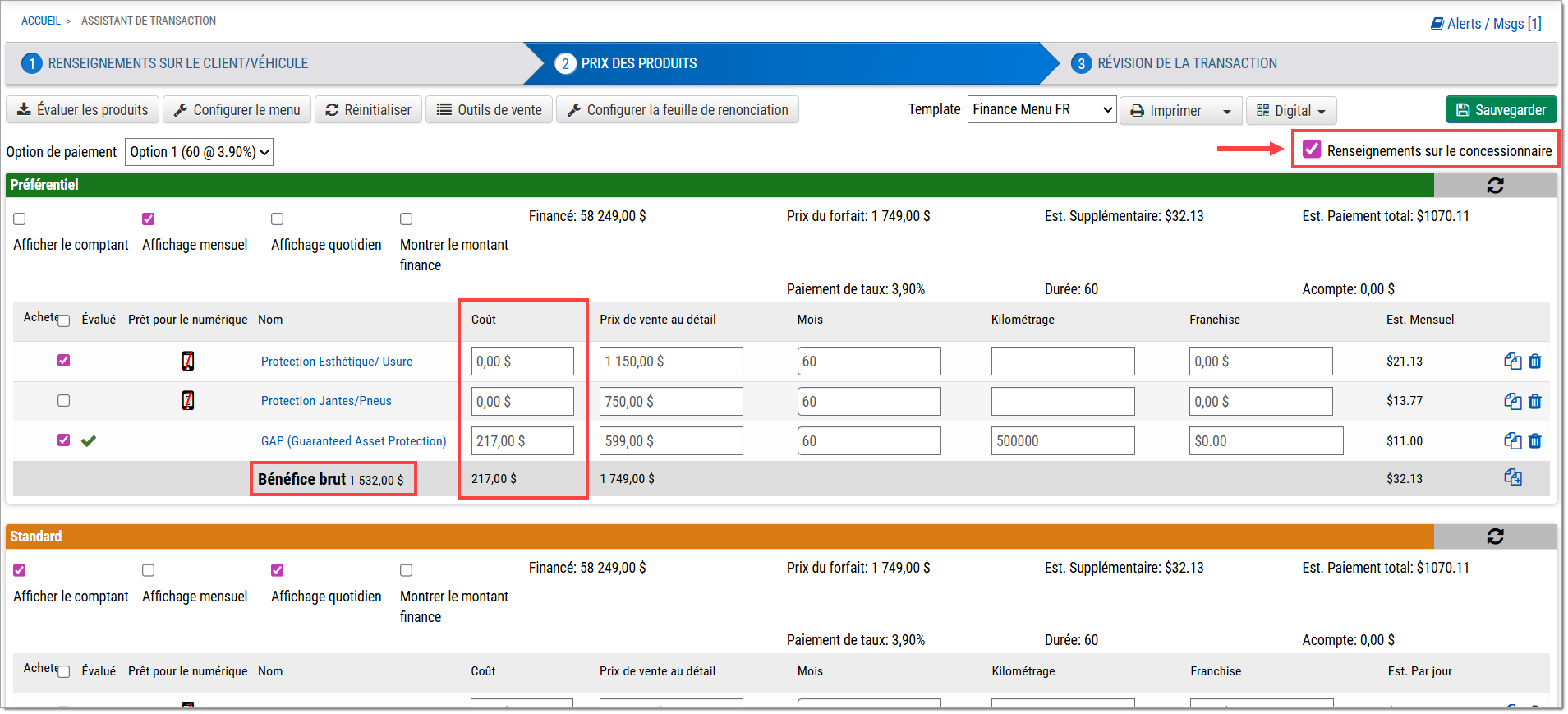Click the GAP Kilométrage input field
The image size is (1568, 714).
click(x=1062, y=441)
